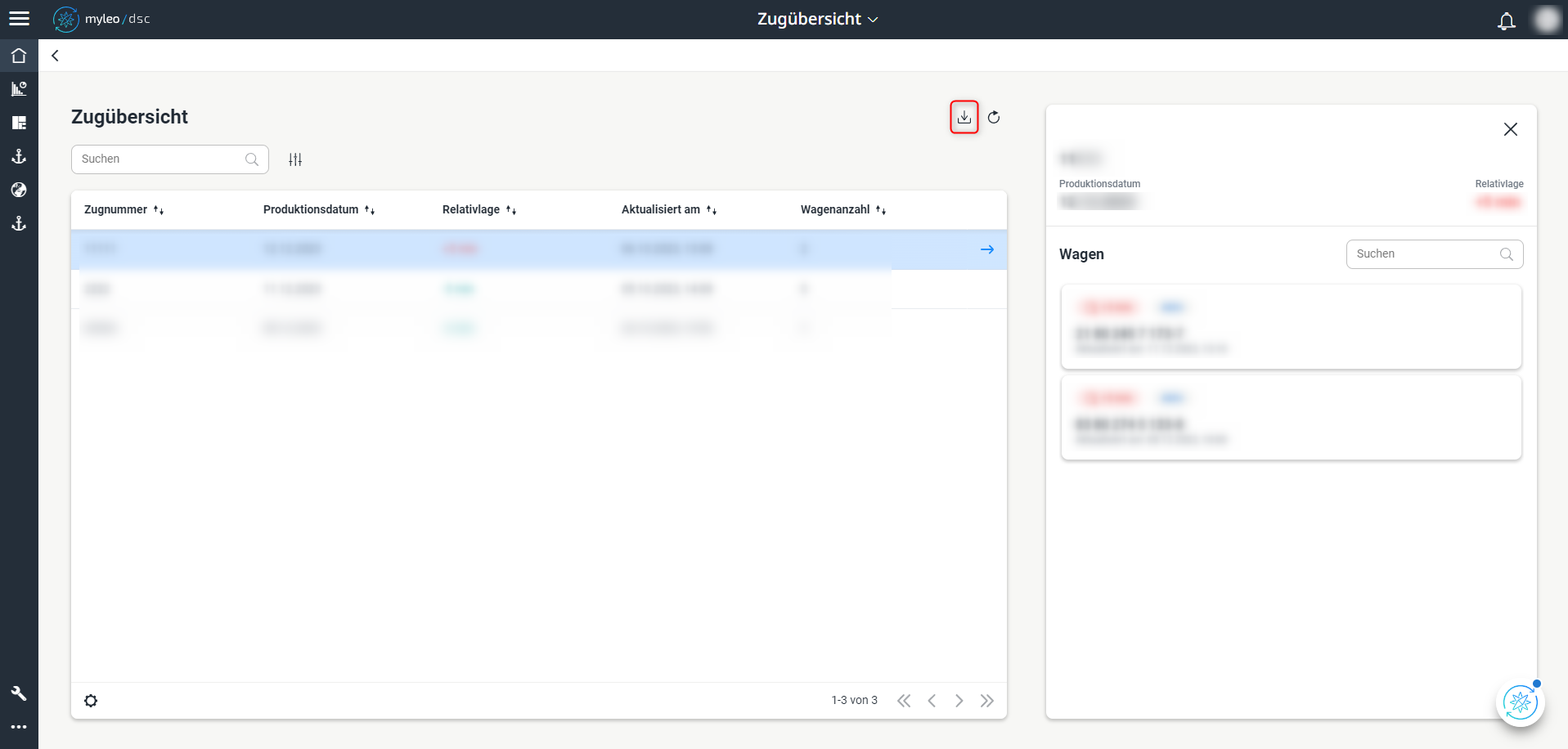The height and width of the screenshot is (749, 1568).
Task: Open row details via blue arrow button
Action: (987, 249)
